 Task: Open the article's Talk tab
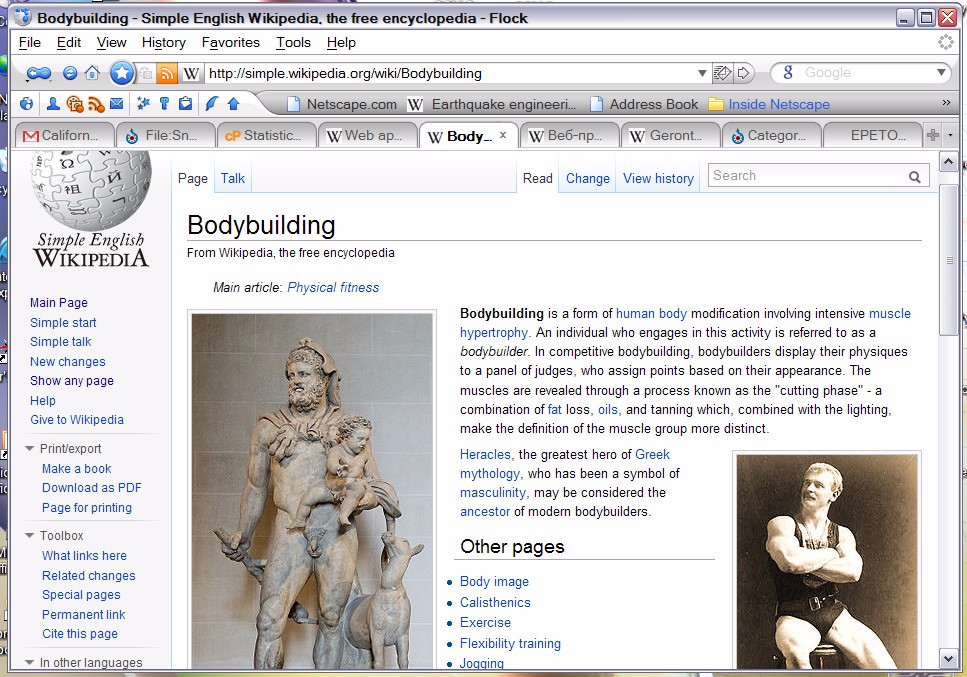click(232, 178)
